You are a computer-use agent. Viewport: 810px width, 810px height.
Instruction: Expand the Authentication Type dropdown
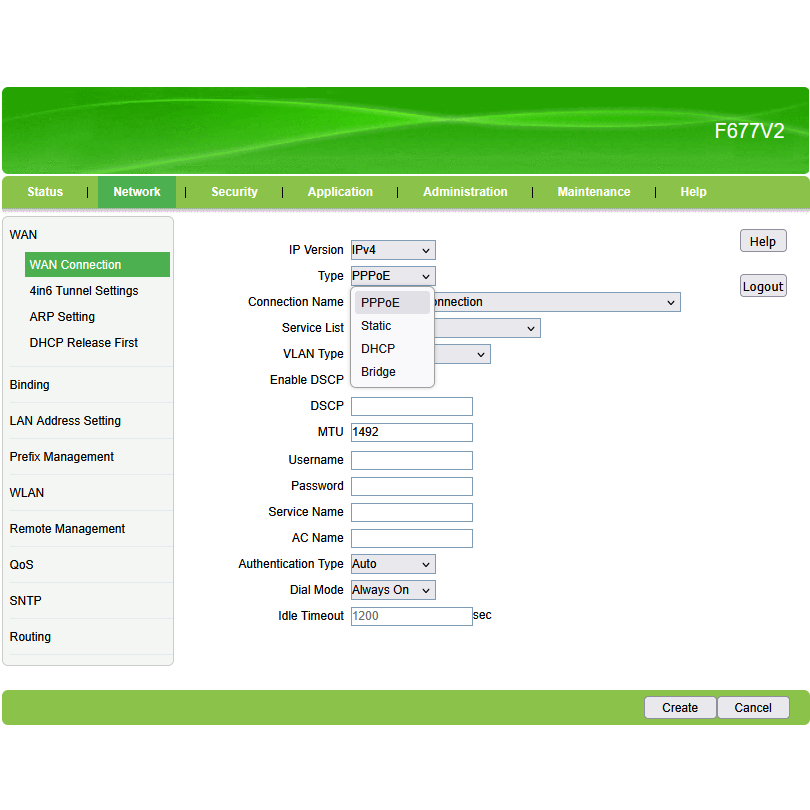pyautogui.click(x=393, y=564)
